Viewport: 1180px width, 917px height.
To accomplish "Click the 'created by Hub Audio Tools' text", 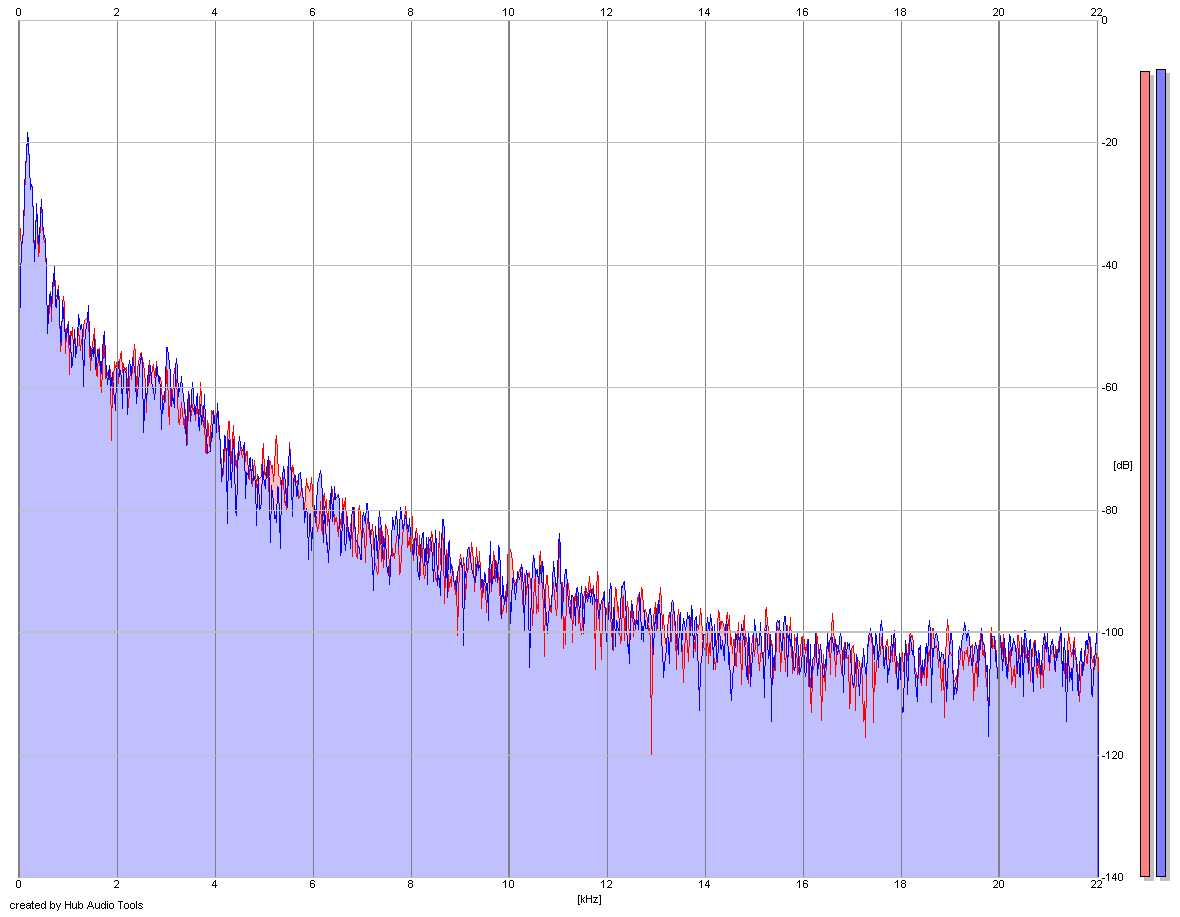I will (76, 906).
